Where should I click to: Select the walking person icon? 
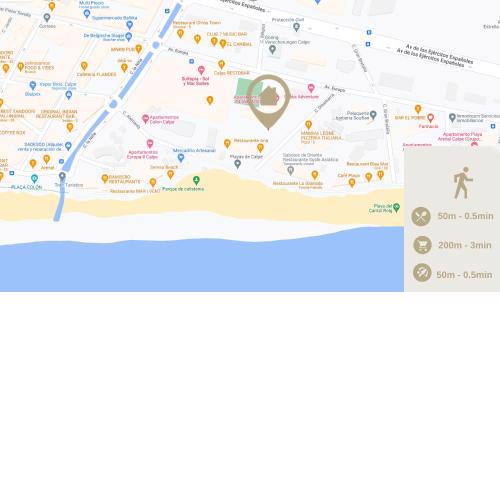[x=463, y=183]
